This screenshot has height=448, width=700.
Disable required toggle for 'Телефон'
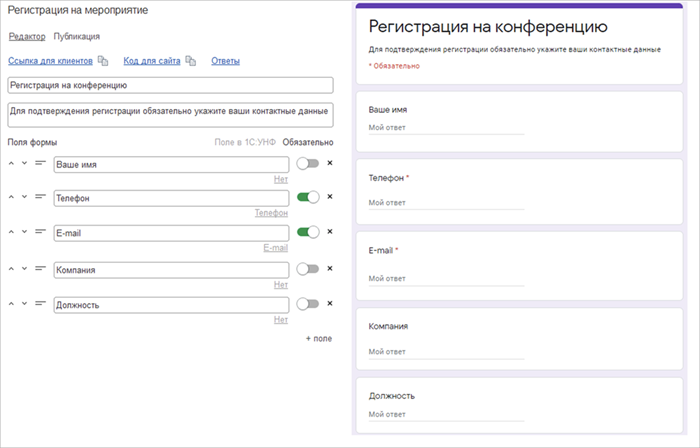click(308, 198)
